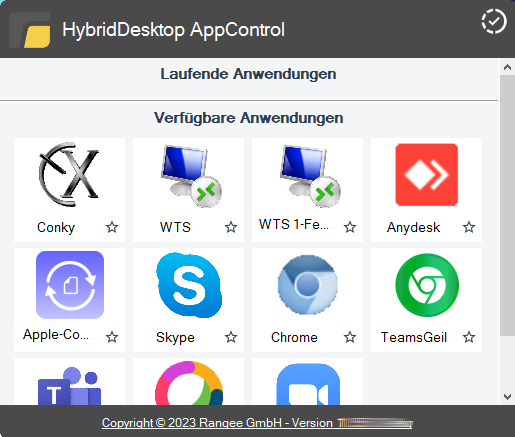Open the blue Chrome app icon
The image size is (515, 437).
point(307,285)
